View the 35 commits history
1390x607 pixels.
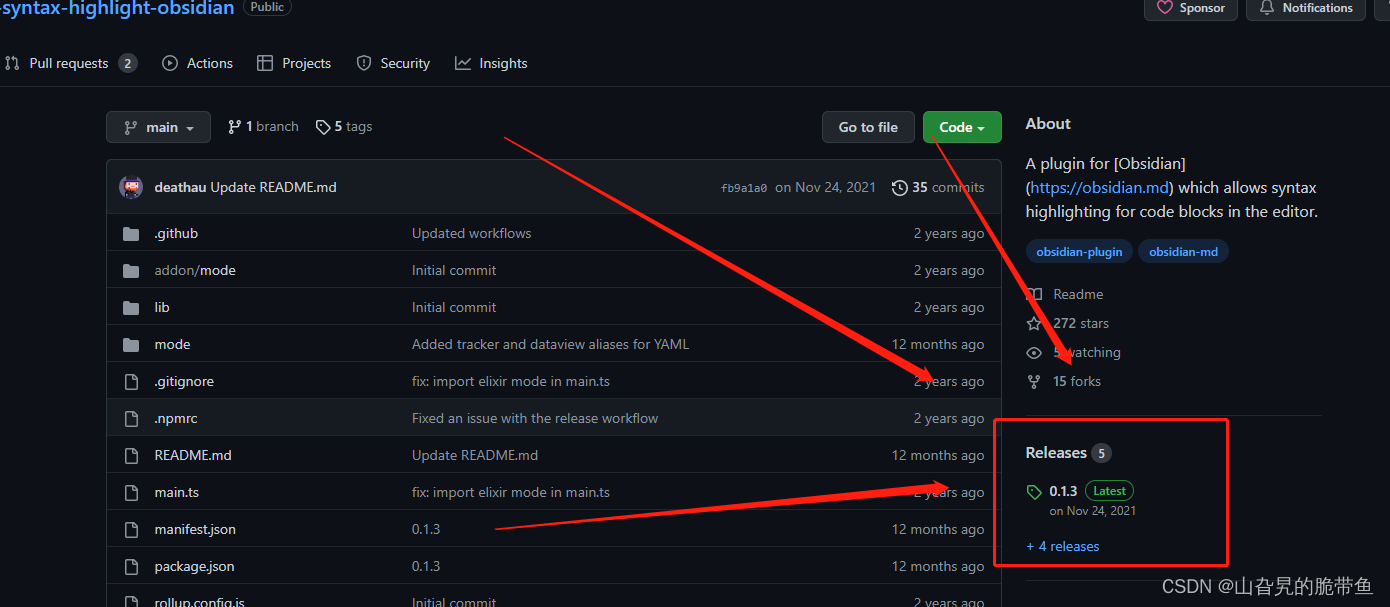point(938,187)
